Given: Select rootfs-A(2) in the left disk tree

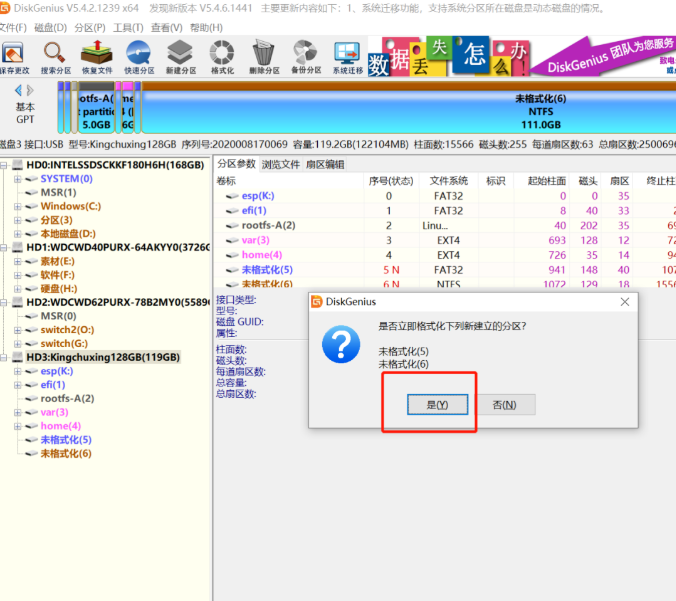Looking at the screenshot, I should pyautogui.click(x=67, y=398).
